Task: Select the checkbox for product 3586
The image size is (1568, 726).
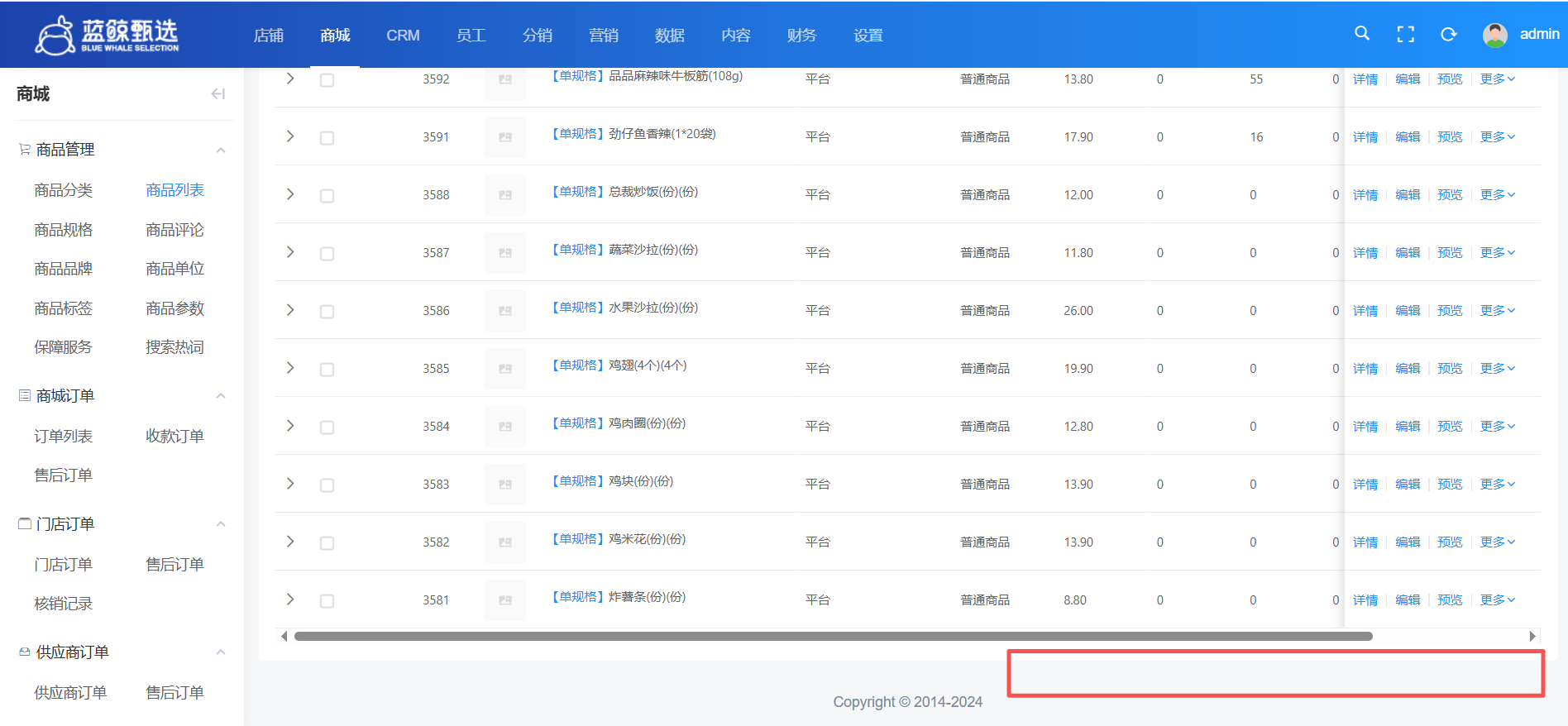Action: [x=327, y=312]
